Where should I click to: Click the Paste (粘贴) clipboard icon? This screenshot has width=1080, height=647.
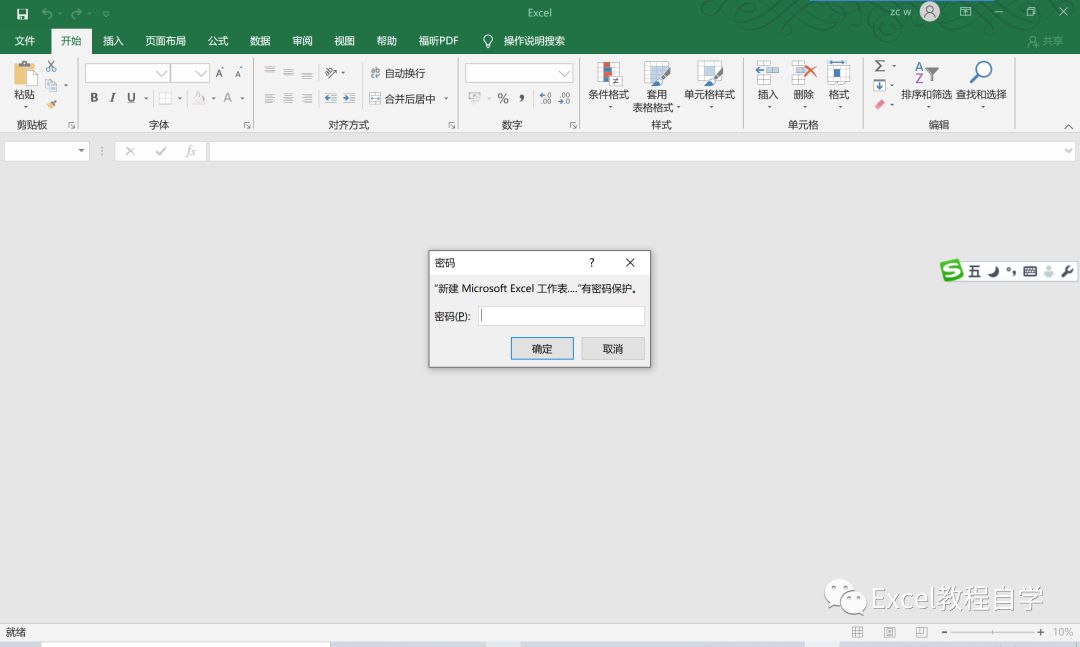coord(25,74)
